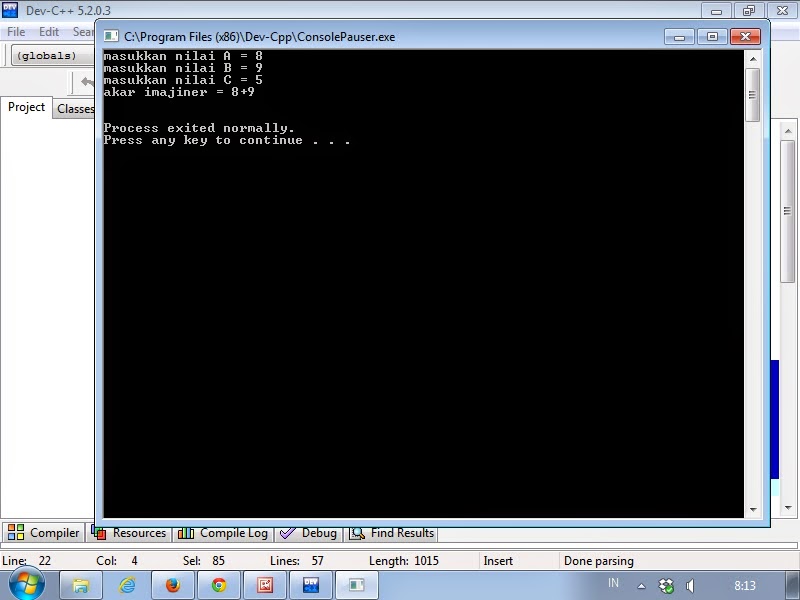The height and width of the screenshot is (600, 800).
Task: Restore down the Dev-C++ main window
Action: tap(748, 11)
